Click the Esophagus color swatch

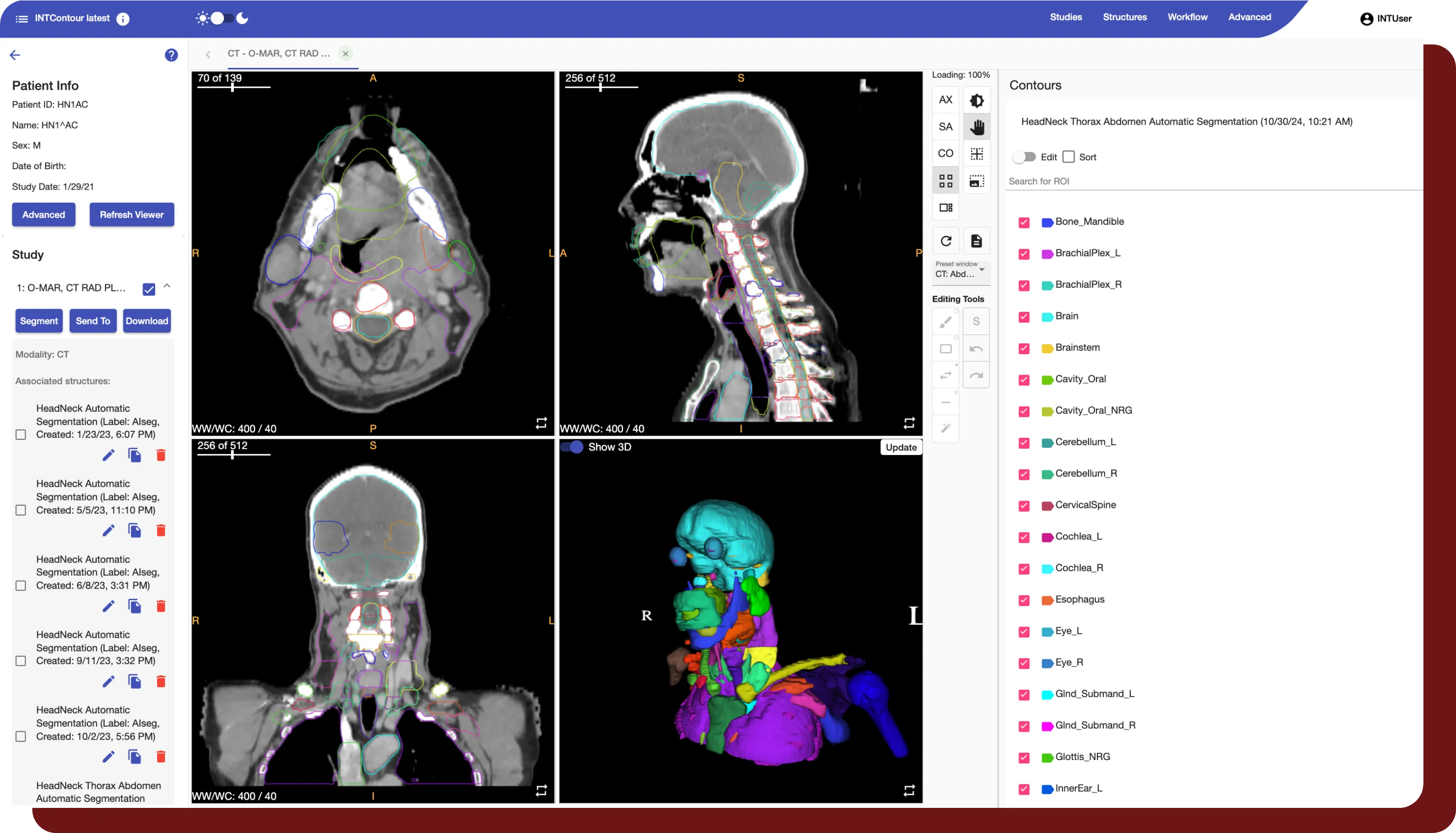[x=1047, y=601]
